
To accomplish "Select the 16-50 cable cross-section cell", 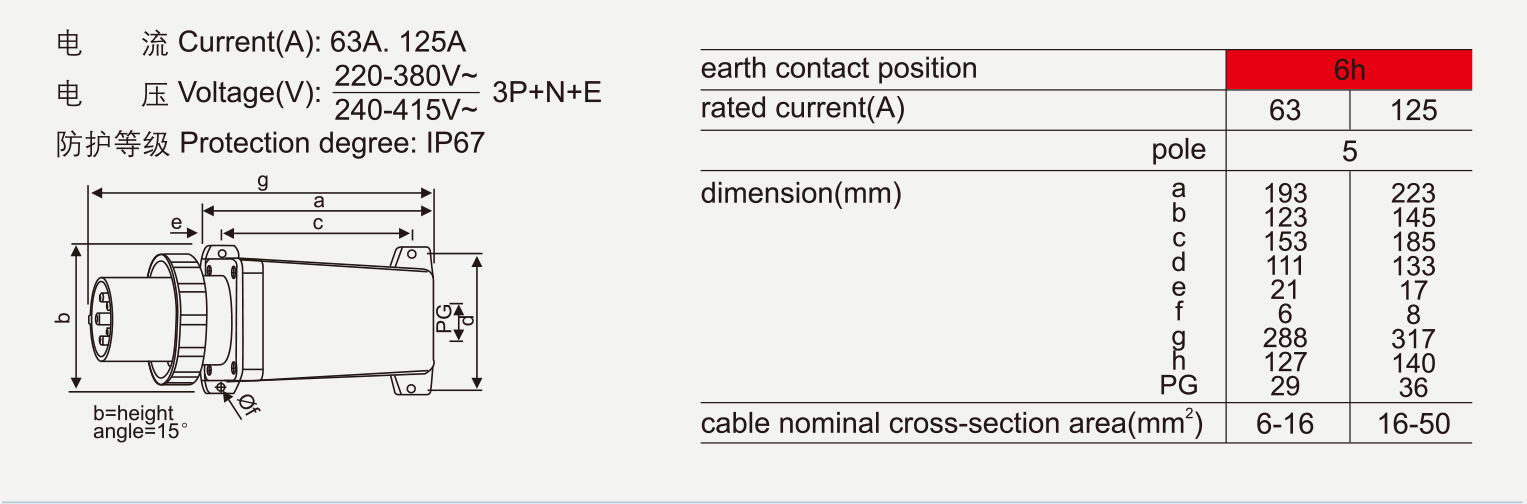I will pos(1413,424).
